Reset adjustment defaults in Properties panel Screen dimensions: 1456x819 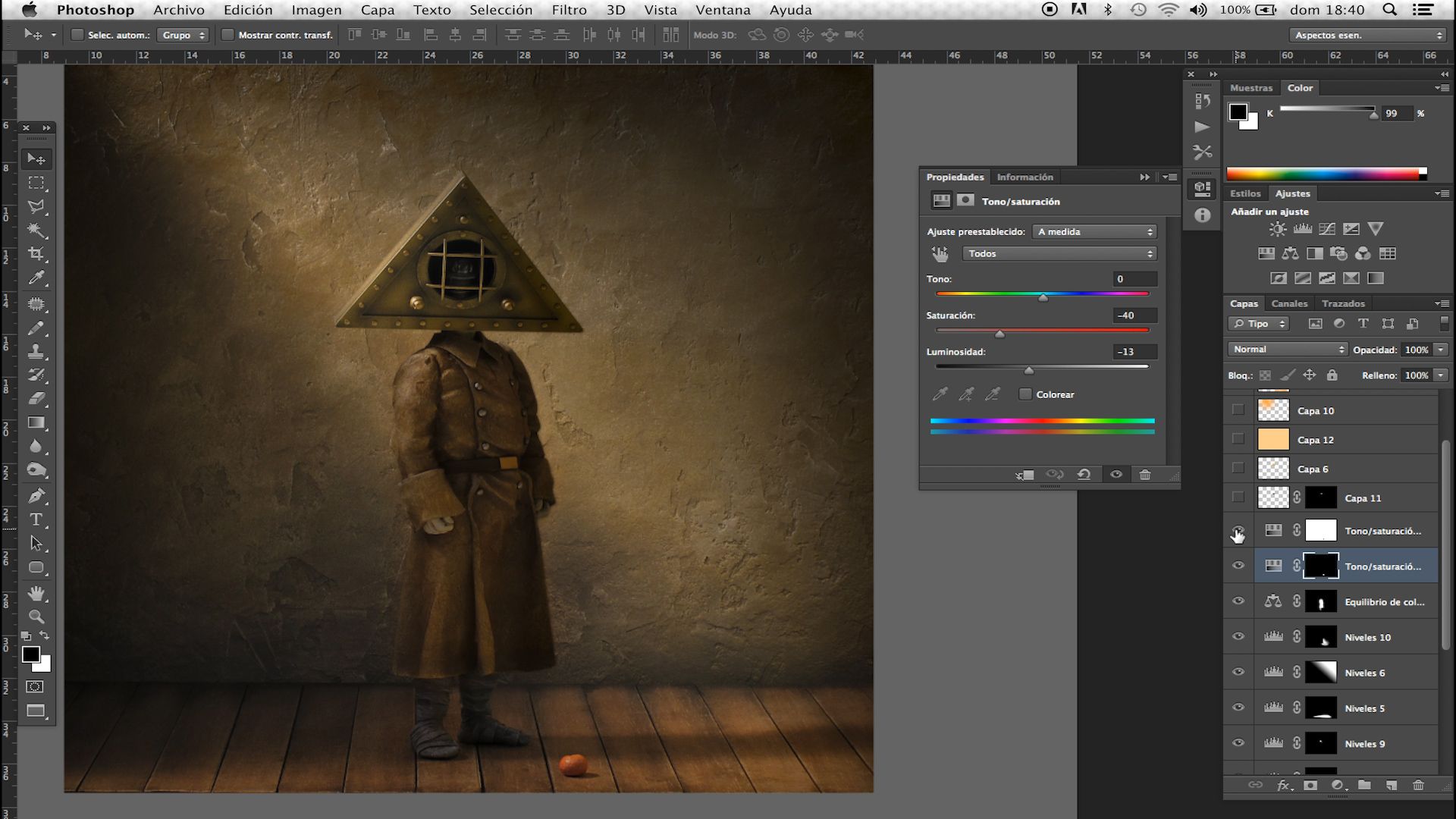1084,475
